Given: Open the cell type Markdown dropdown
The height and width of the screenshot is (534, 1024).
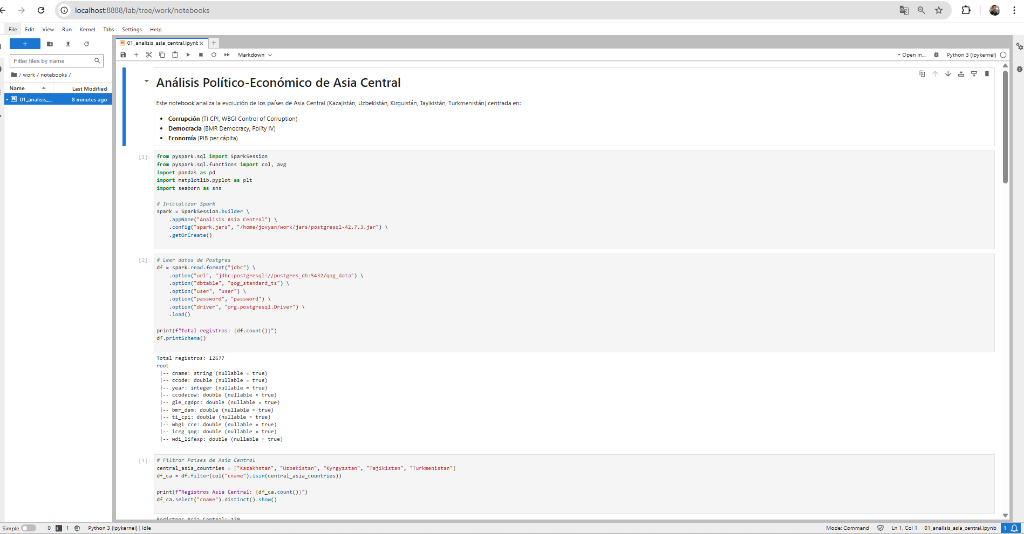Looking at the screenshot, I should [255, 55].
